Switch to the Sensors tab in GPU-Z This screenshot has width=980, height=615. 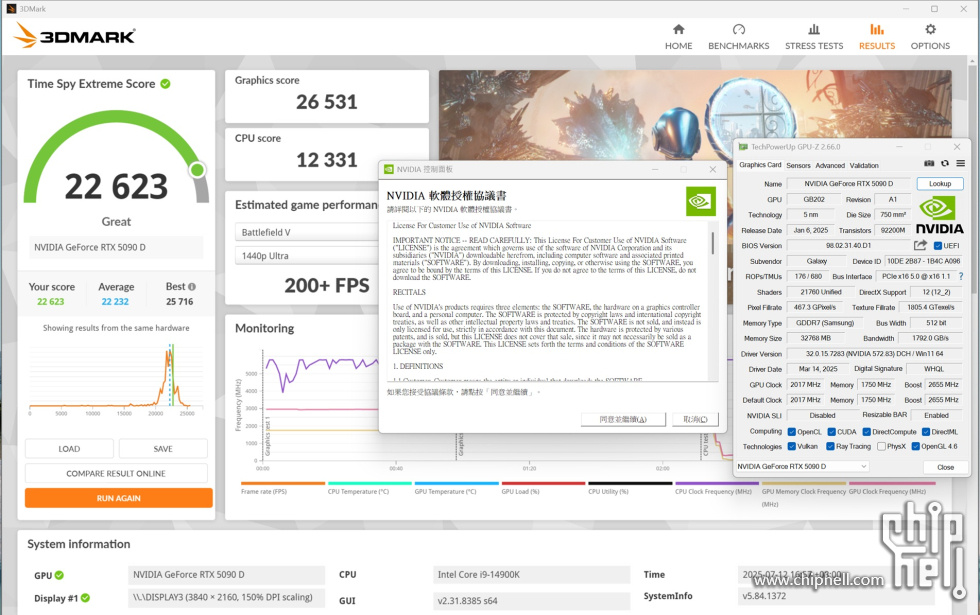coord(798,166)
